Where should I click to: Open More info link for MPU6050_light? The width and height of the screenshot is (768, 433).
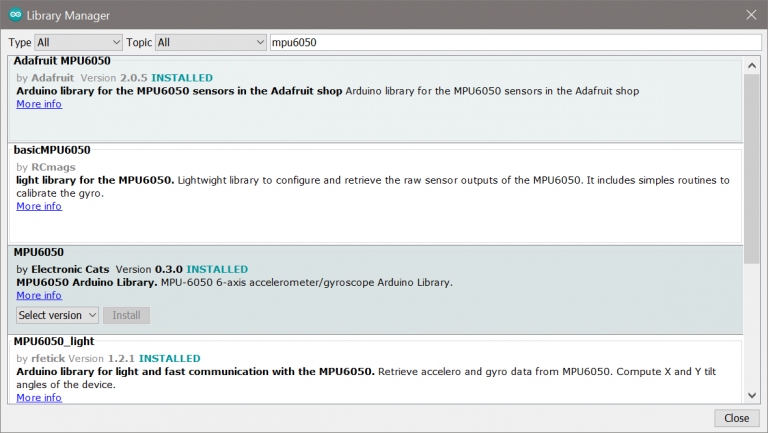(39, 398)
